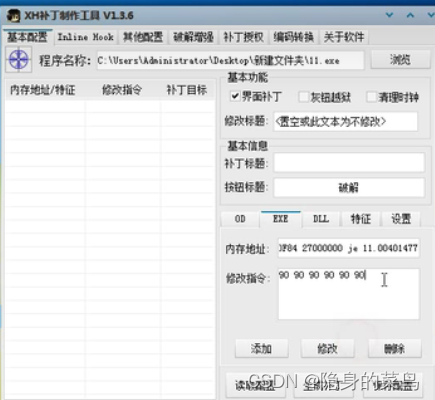Click the up-chevron in title bar
This screenshot has width=435, height=400.
click(x=410, y=15)
